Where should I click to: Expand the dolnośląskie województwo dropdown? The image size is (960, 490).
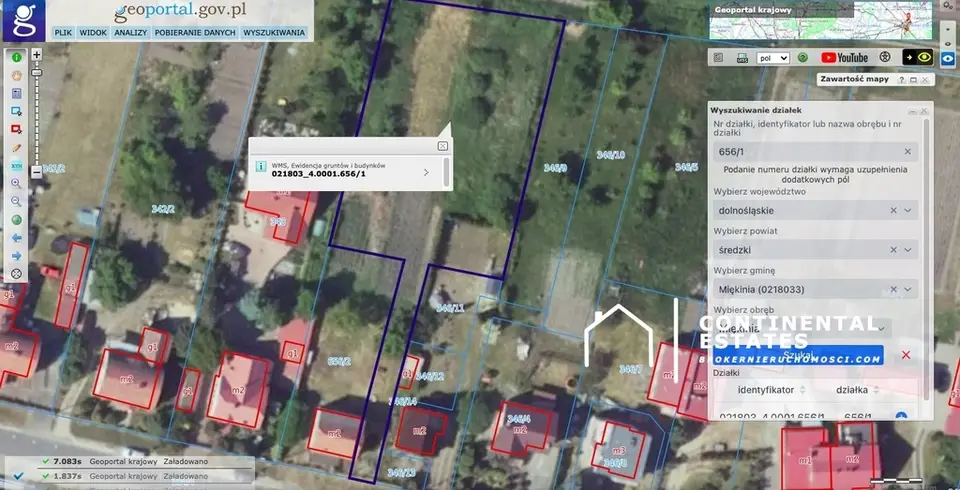[x=908, y=210]
